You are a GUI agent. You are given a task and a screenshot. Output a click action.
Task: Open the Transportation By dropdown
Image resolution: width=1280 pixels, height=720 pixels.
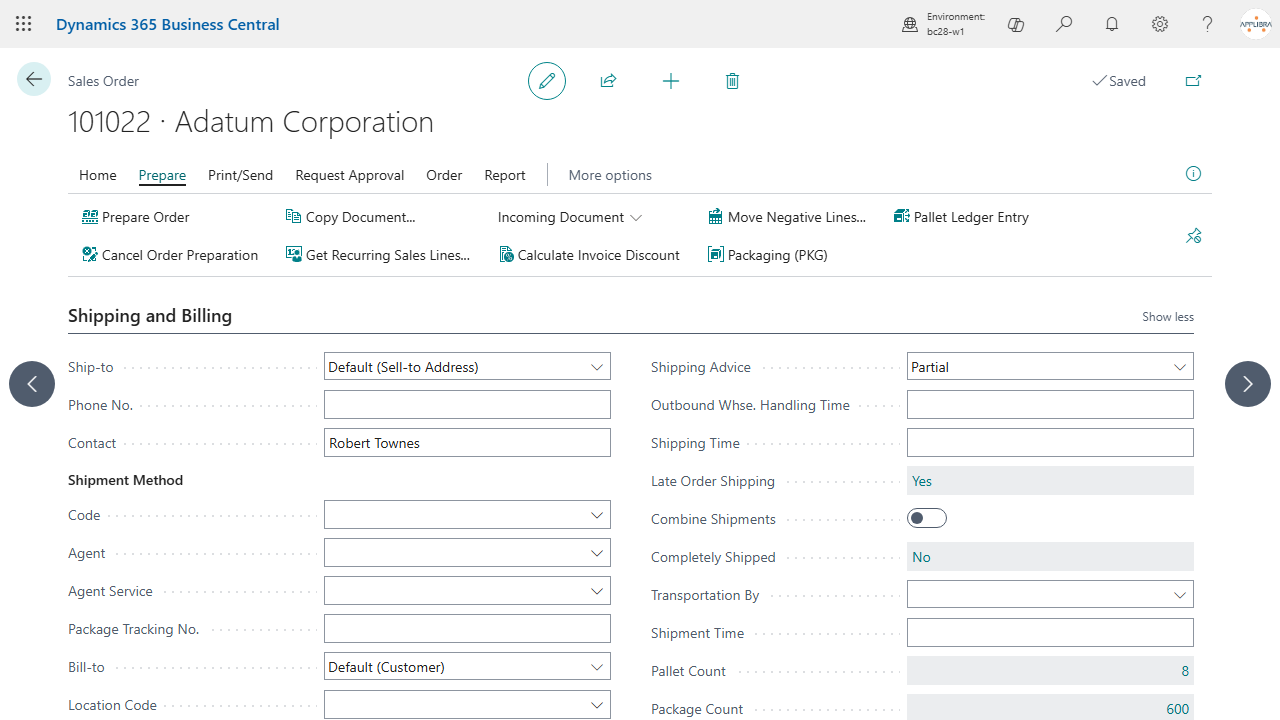click(1180, 595)
